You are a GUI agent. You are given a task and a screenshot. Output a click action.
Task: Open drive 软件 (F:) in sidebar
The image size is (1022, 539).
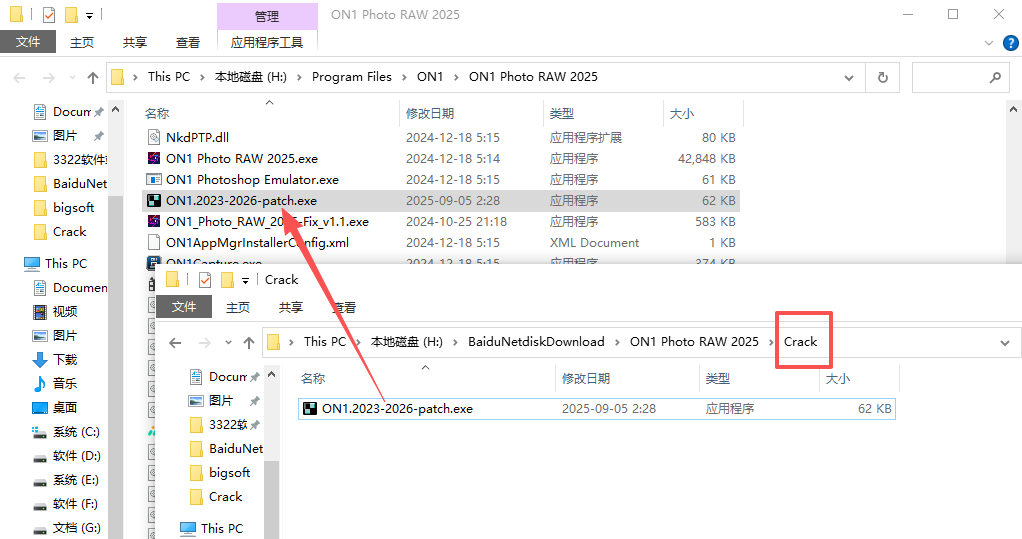(66, 504)
